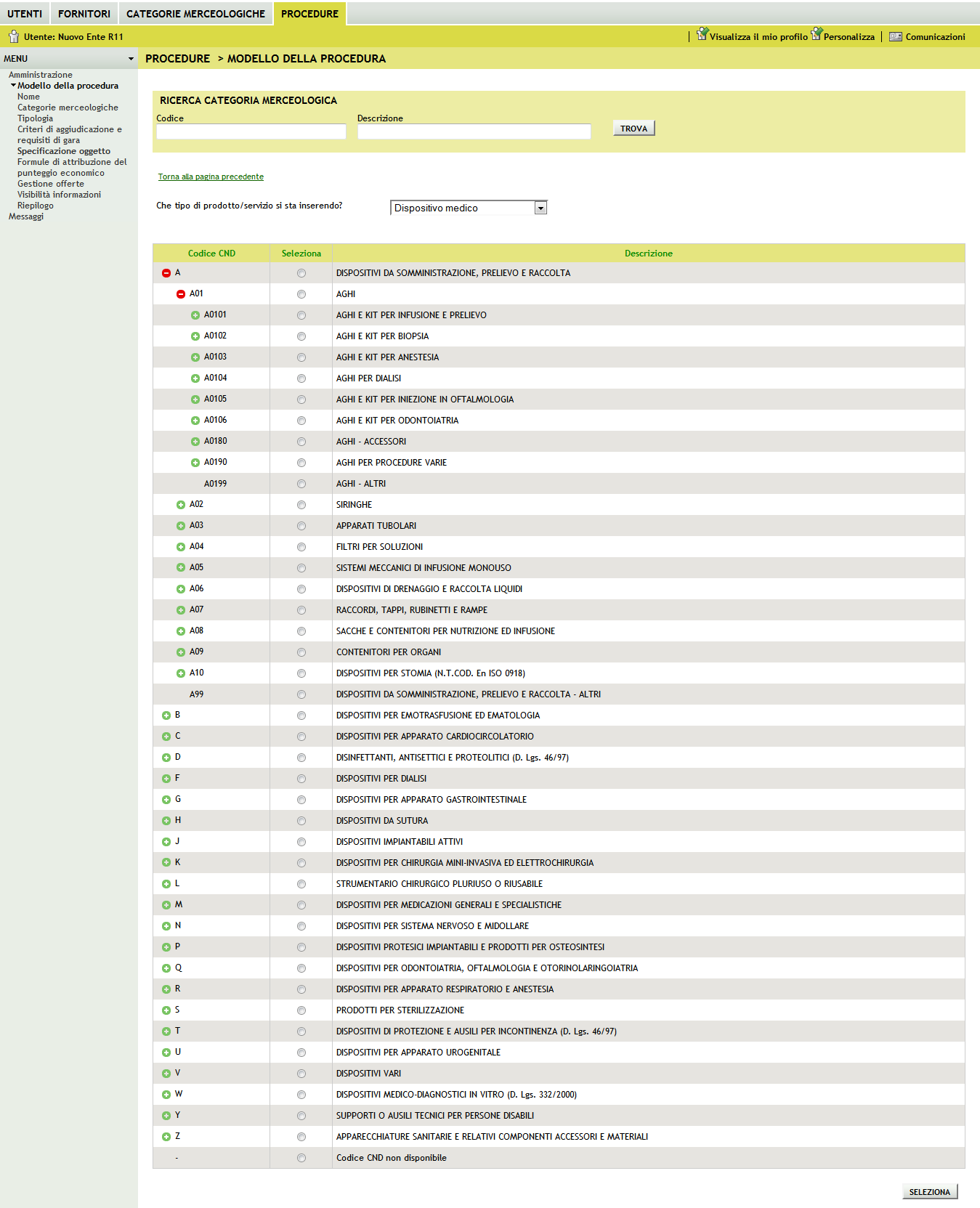This screenshot has width=980, height=1208.
Task: Click the Descrizione input field
Action: point(474,131)
